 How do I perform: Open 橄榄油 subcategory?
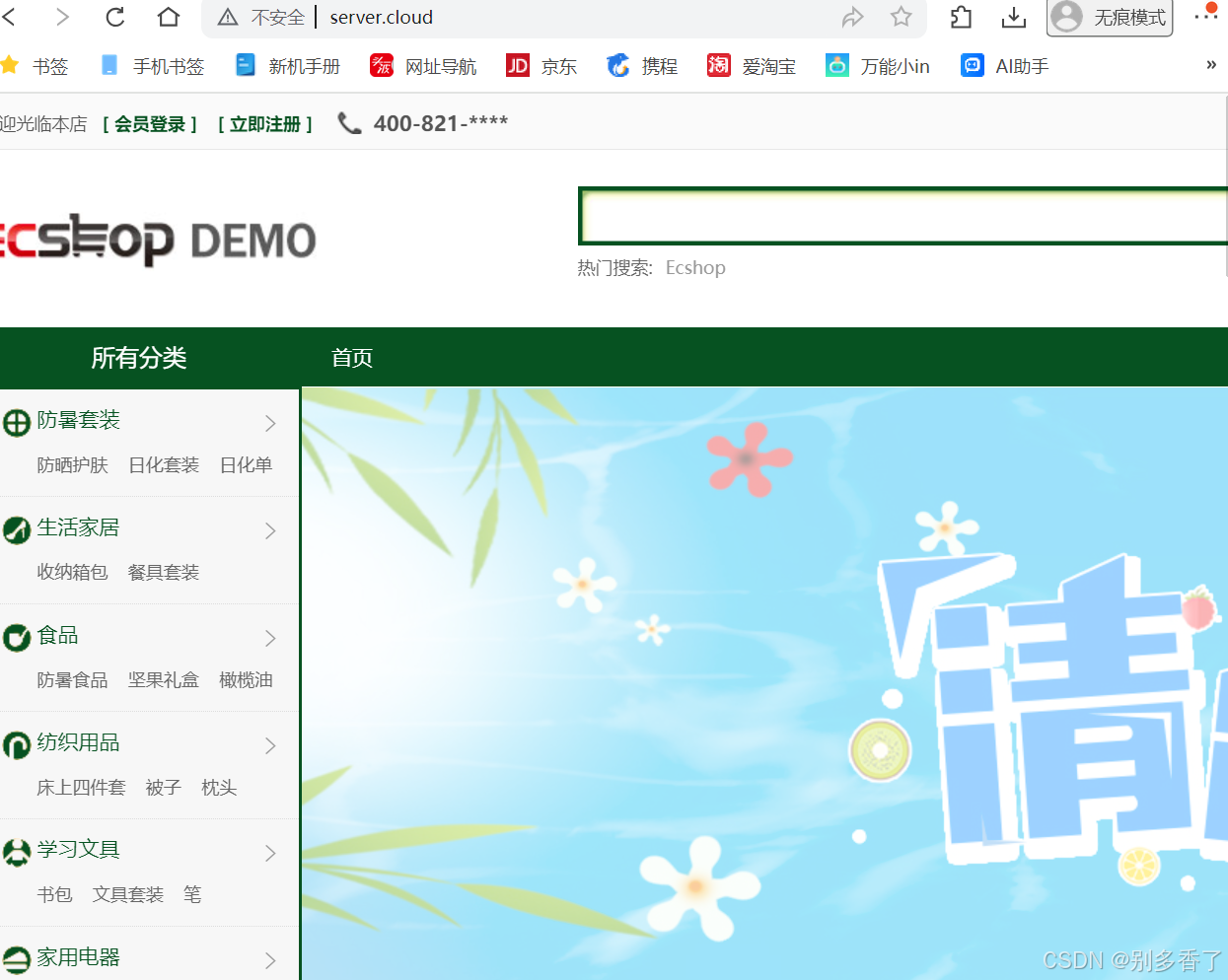pos(246,679)
